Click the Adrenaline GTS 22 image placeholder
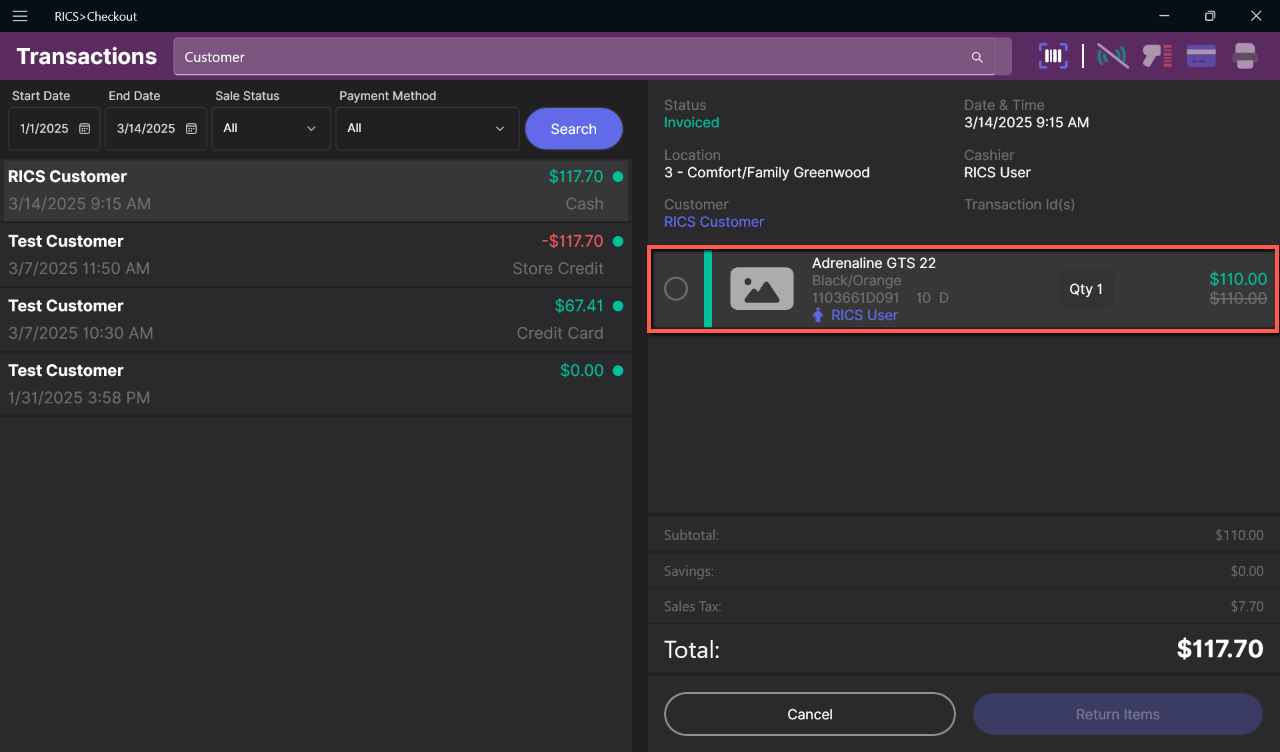1280x752 pixels. click(762, 289)
